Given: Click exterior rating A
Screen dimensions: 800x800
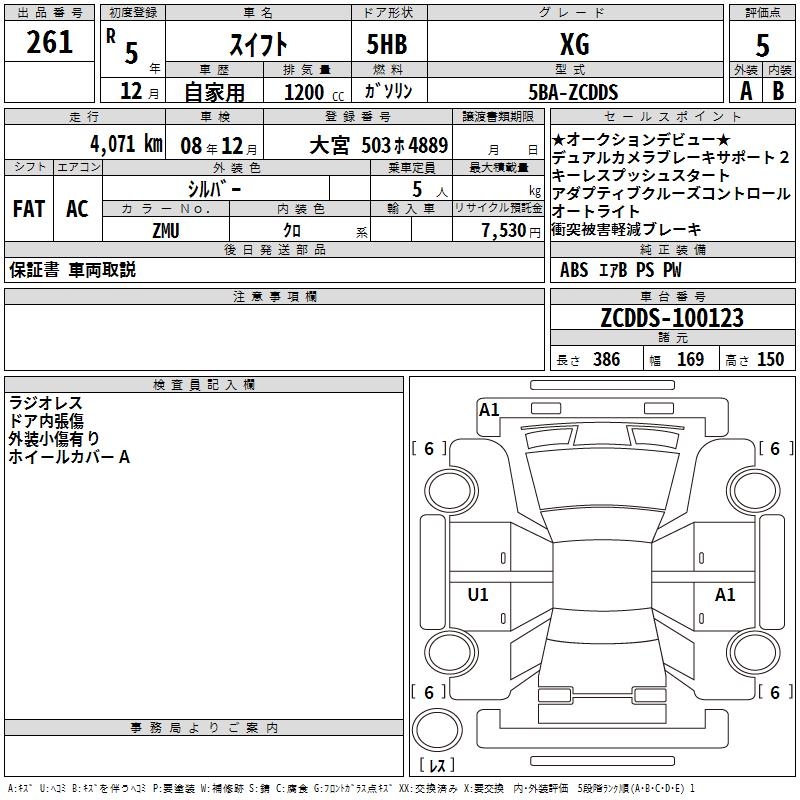Looking at the screenshot, I should 746,91.
